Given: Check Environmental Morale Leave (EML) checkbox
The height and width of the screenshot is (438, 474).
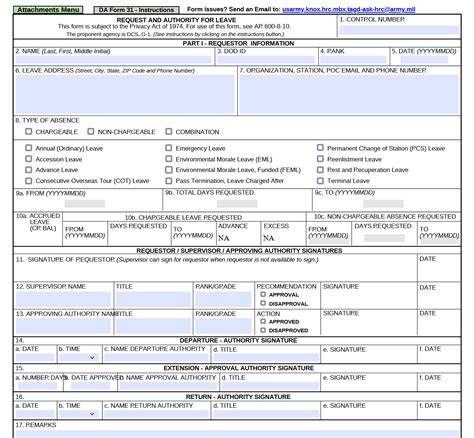Looking at the screenshot, I should 169,159.
